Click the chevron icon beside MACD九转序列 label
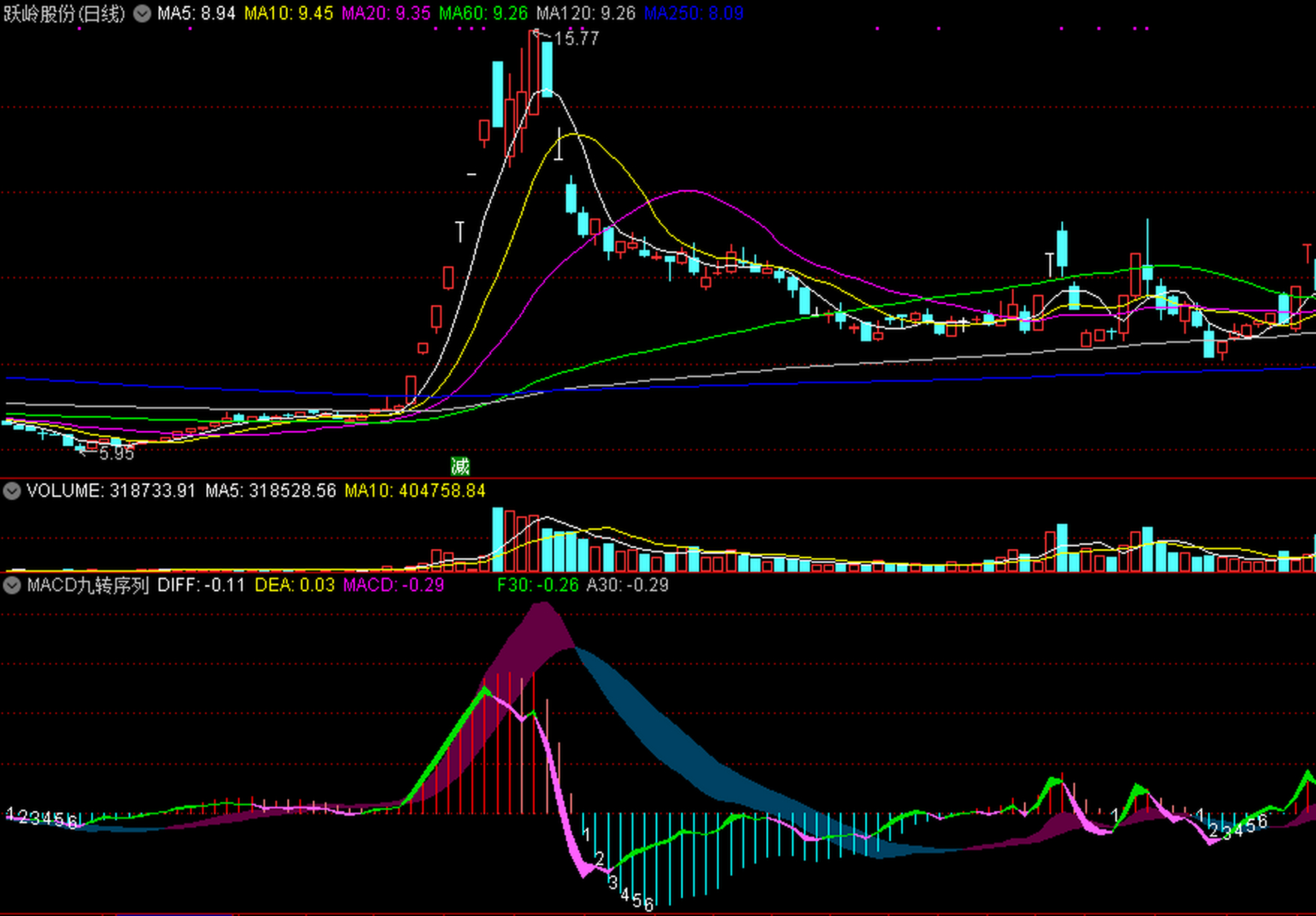Screen dimensions: 1316x916 pos(11,585)
